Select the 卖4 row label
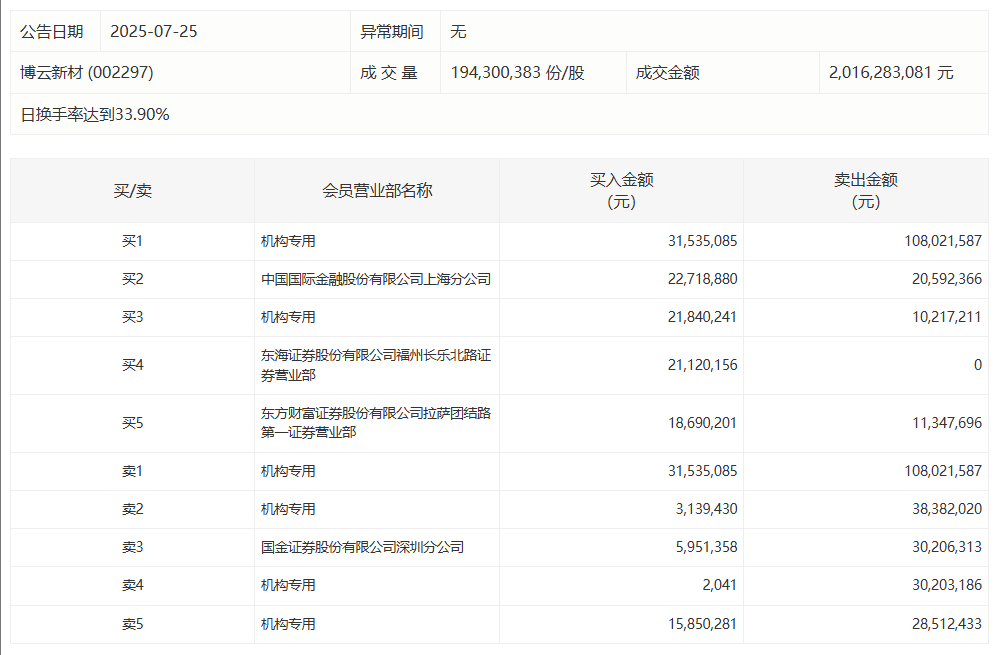Screen dimensions: 1004x655 [132, 585]
